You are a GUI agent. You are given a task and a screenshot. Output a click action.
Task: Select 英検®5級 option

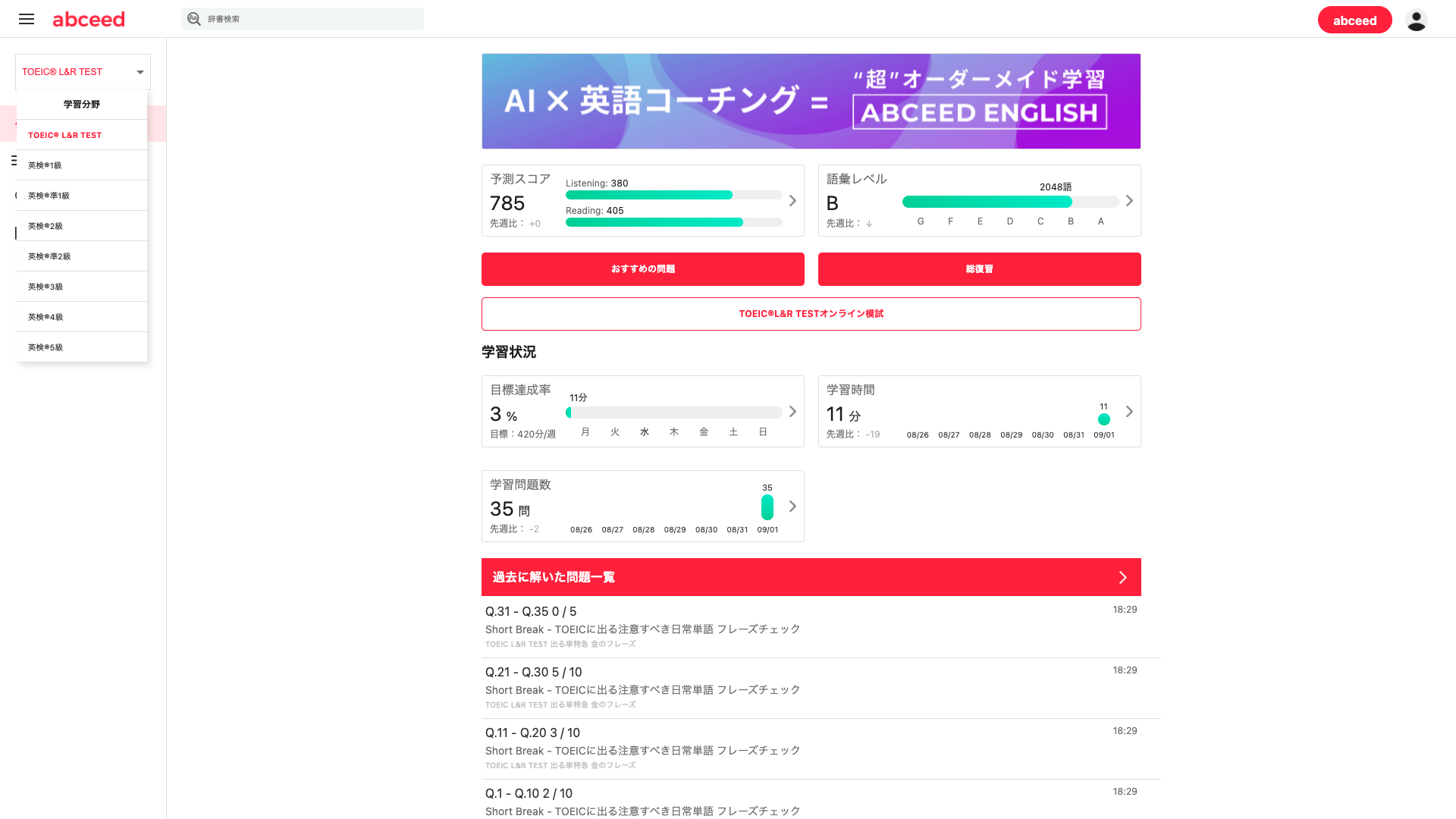click(82, 347)
